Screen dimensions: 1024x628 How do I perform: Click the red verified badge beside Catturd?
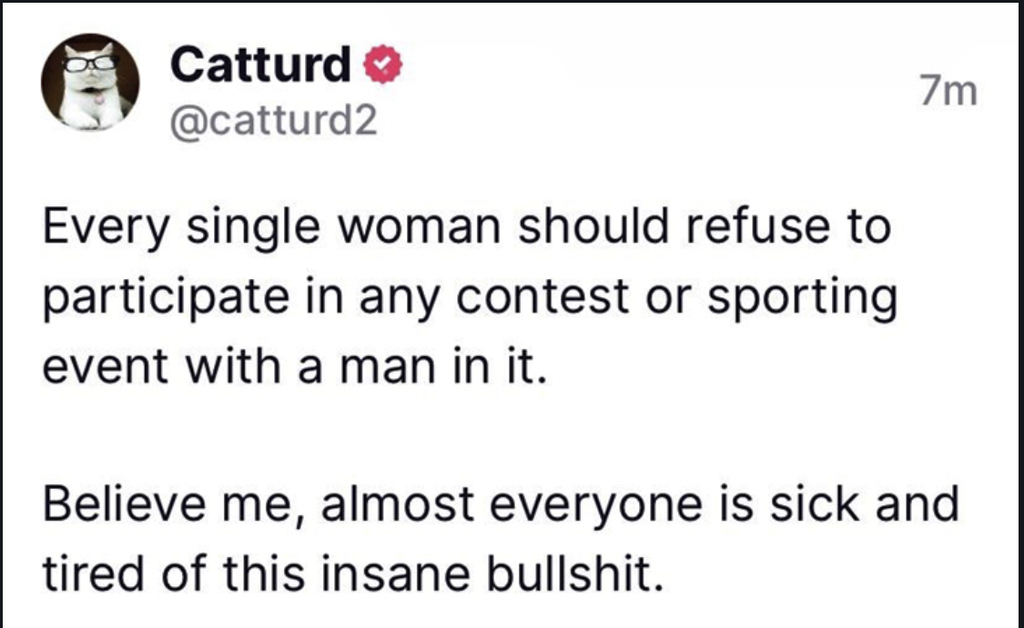pyautogui.click(x=383, y=64)
